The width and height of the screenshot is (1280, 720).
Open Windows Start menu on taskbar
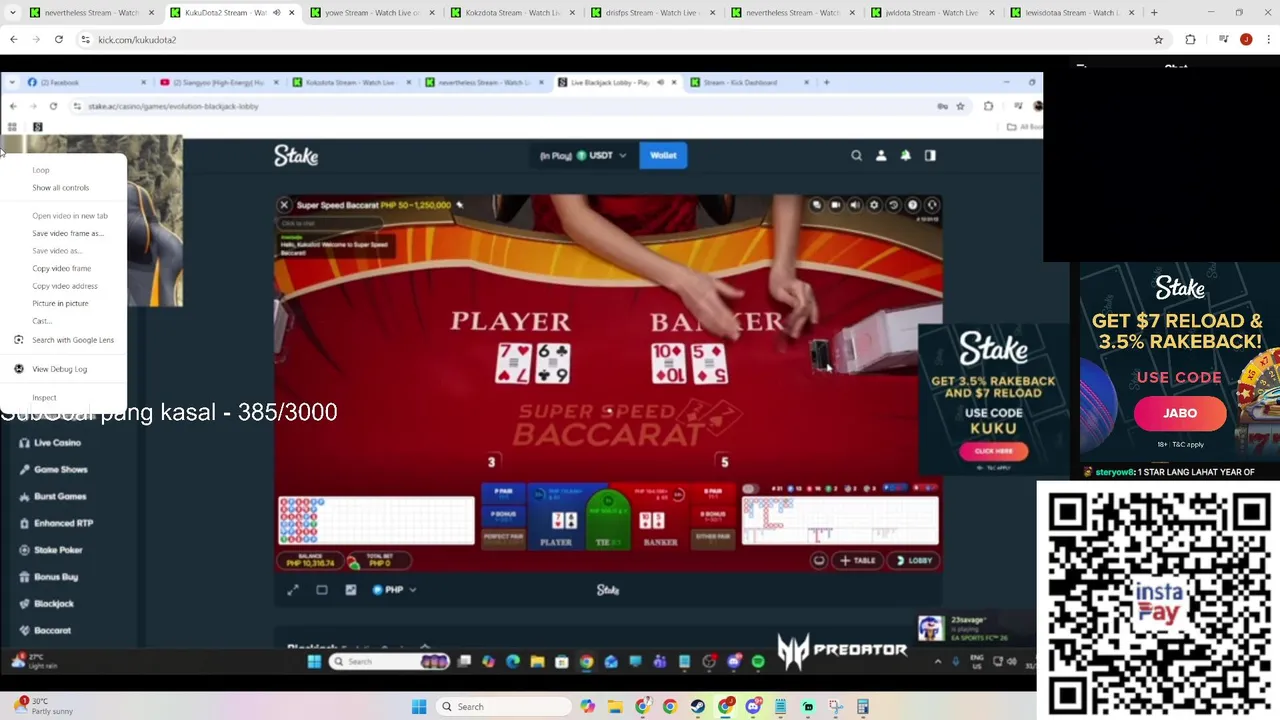(419, 707)
